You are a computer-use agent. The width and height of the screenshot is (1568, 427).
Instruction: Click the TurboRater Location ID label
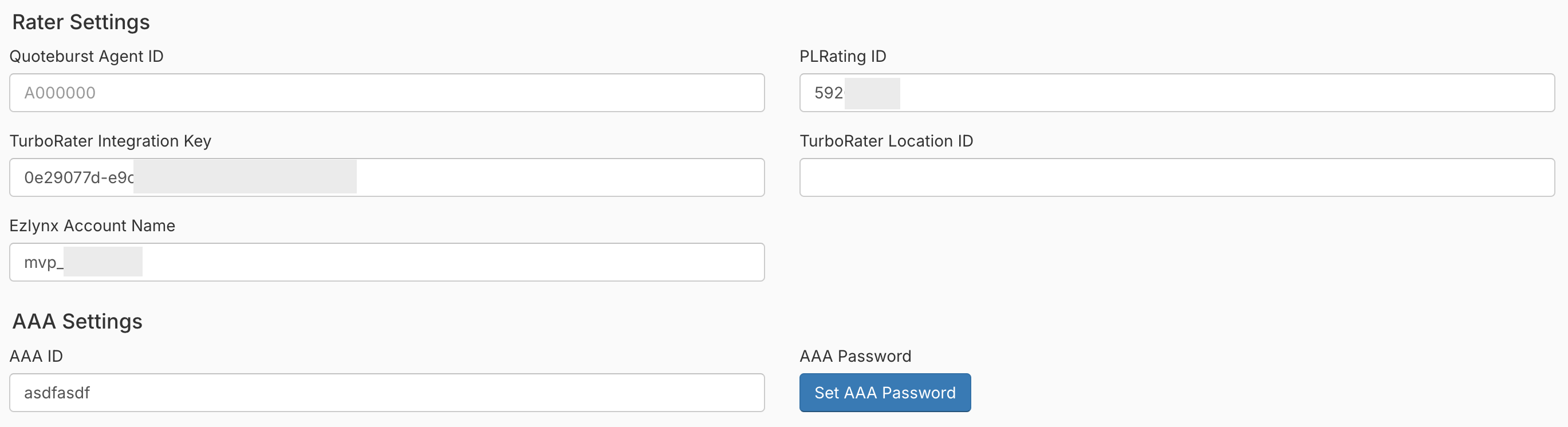[x=886, y=141]
